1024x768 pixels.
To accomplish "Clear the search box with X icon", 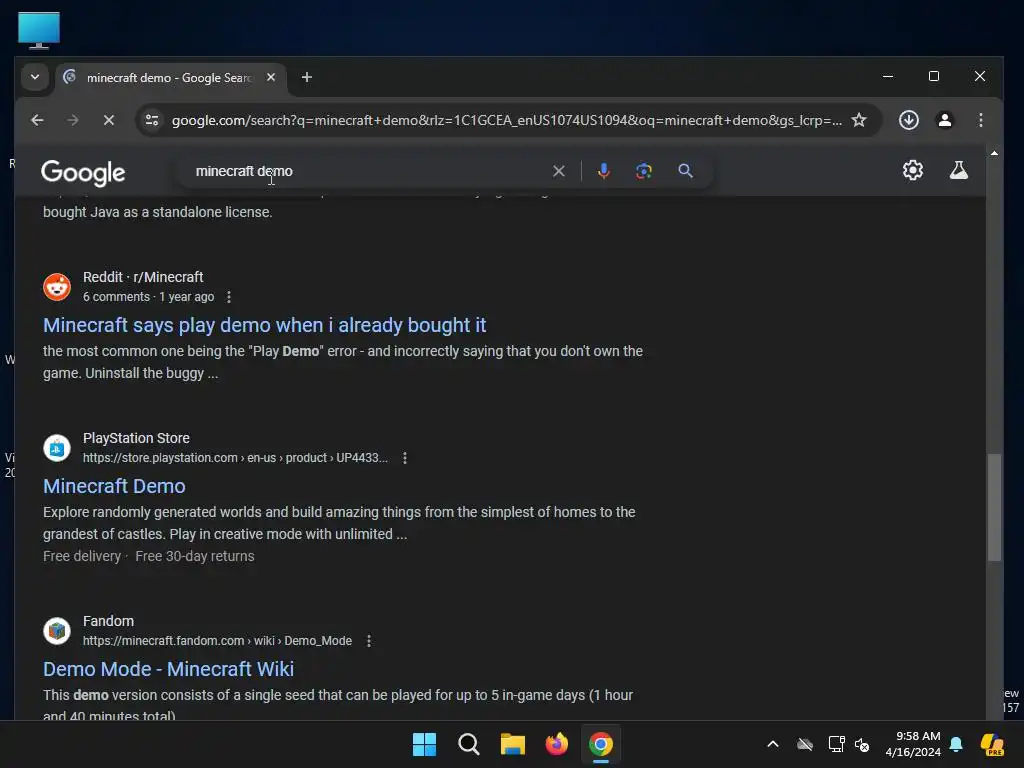I will coord(558,171).
